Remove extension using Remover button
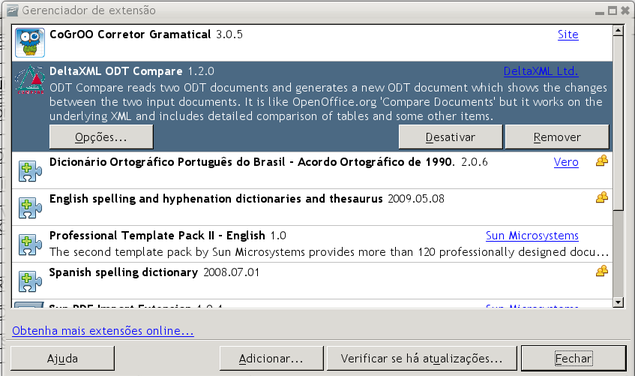Image resolution: width=635 pixels, height=376 pixels. 557,137
